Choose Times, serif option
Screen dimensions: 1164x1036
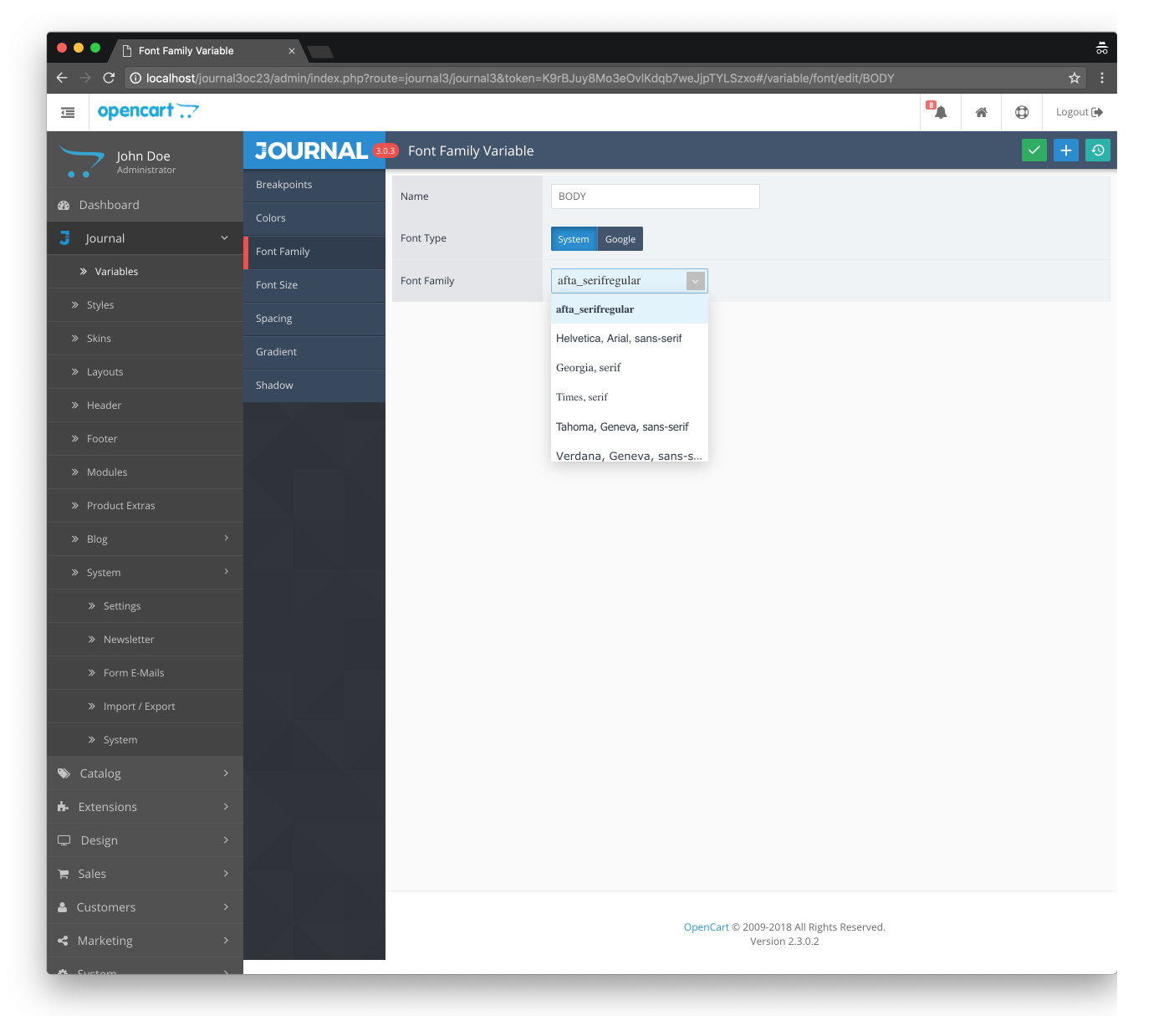pyautogui.click(x=630, y=397)
